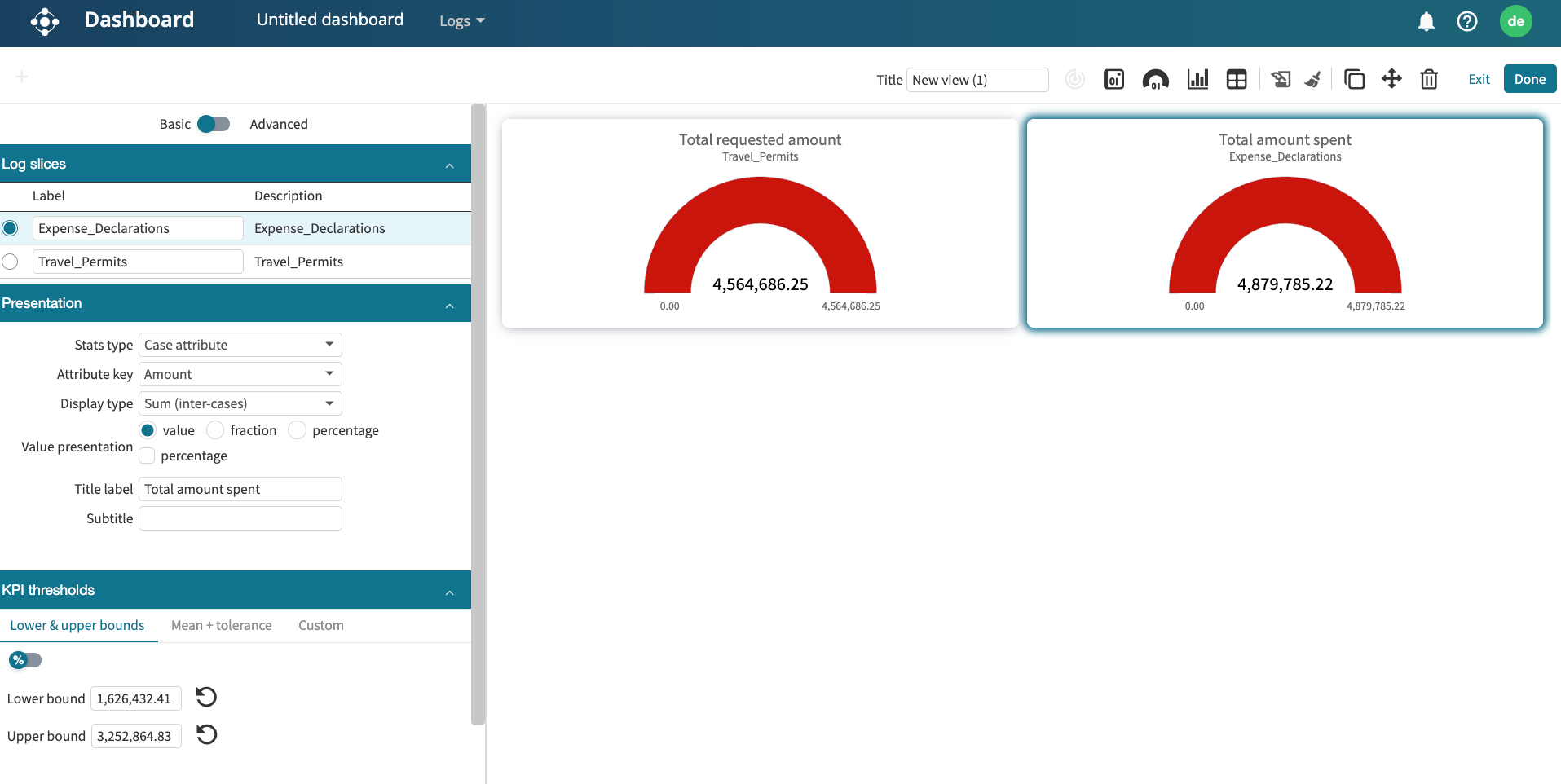Click the Exit link
Viewport: 1561px width, 784px height.
tap(1479, 79)
